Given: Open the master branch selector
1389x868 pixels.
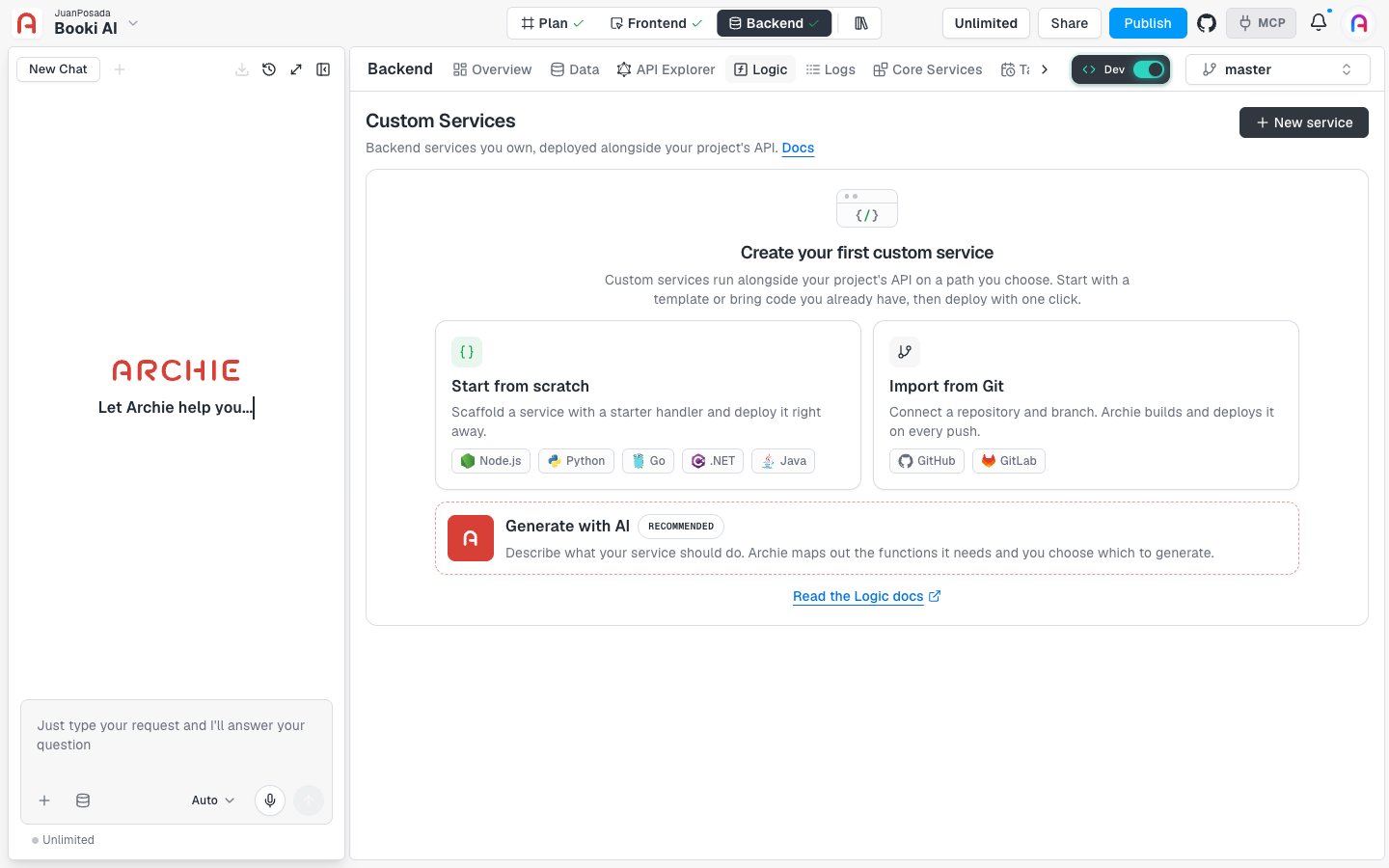Looking at the screenshot, I should 1277,69.
